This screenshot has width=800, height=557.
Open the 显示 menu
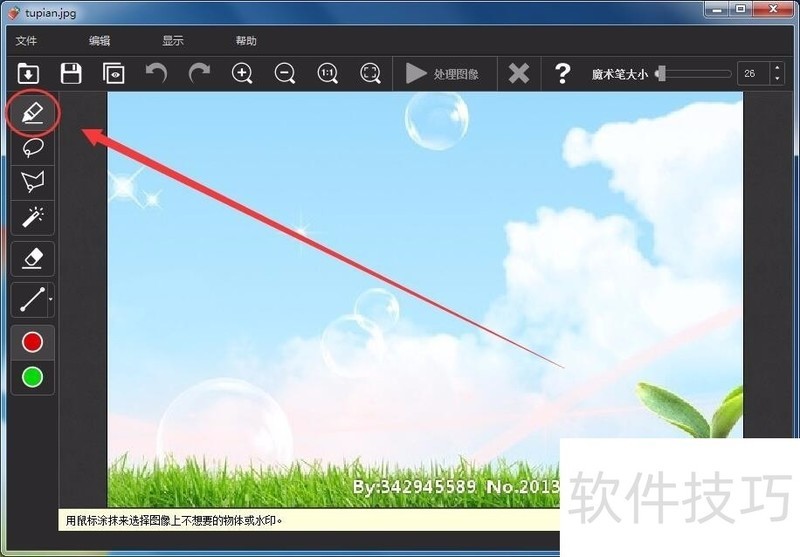click(x=173, y=41)
